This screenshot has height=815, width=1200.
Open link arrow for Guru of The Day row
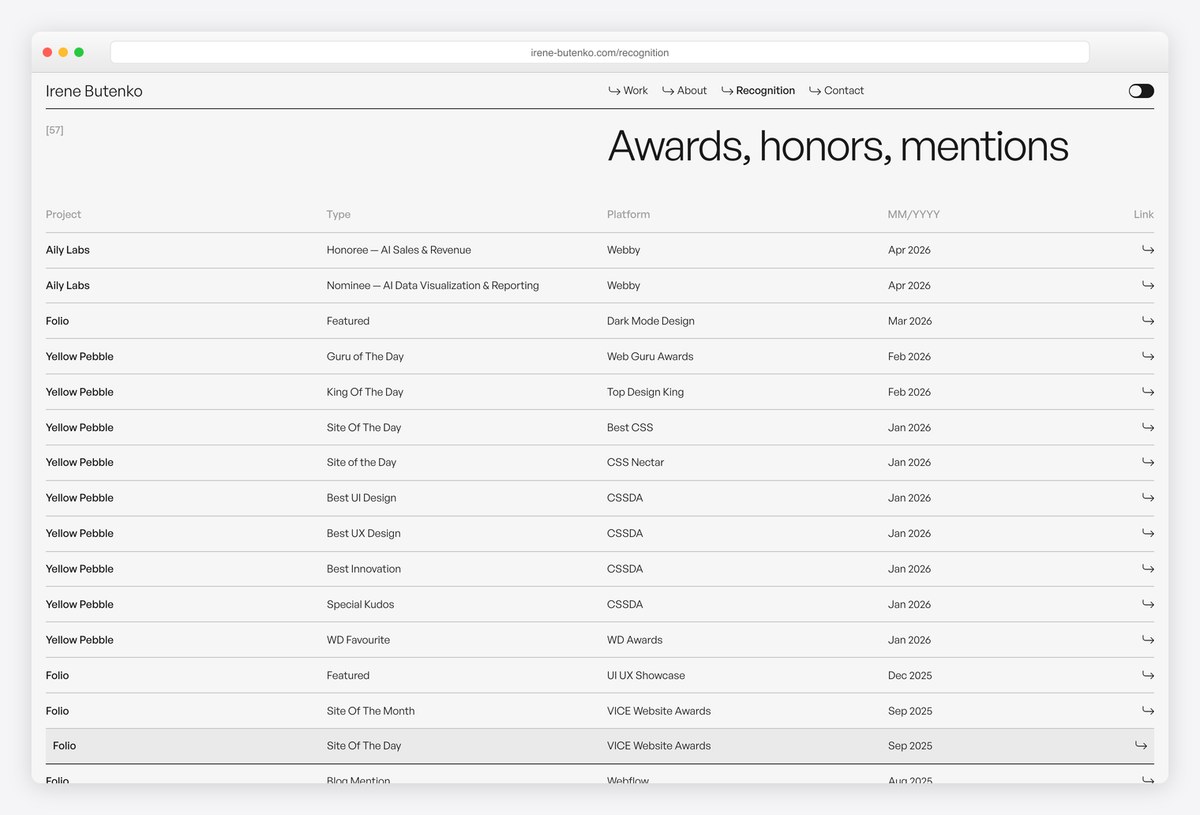coord(1148,356)
